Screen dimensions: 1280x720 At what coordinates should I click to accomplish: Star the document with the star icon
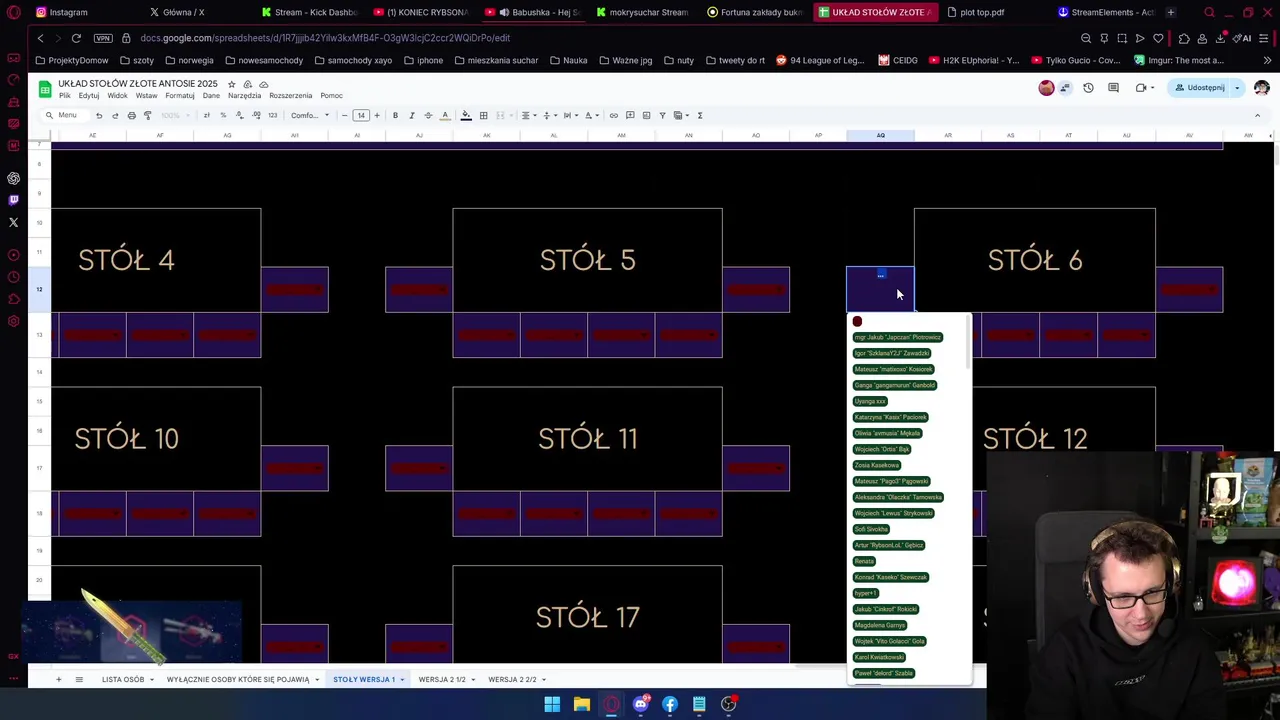231,84
